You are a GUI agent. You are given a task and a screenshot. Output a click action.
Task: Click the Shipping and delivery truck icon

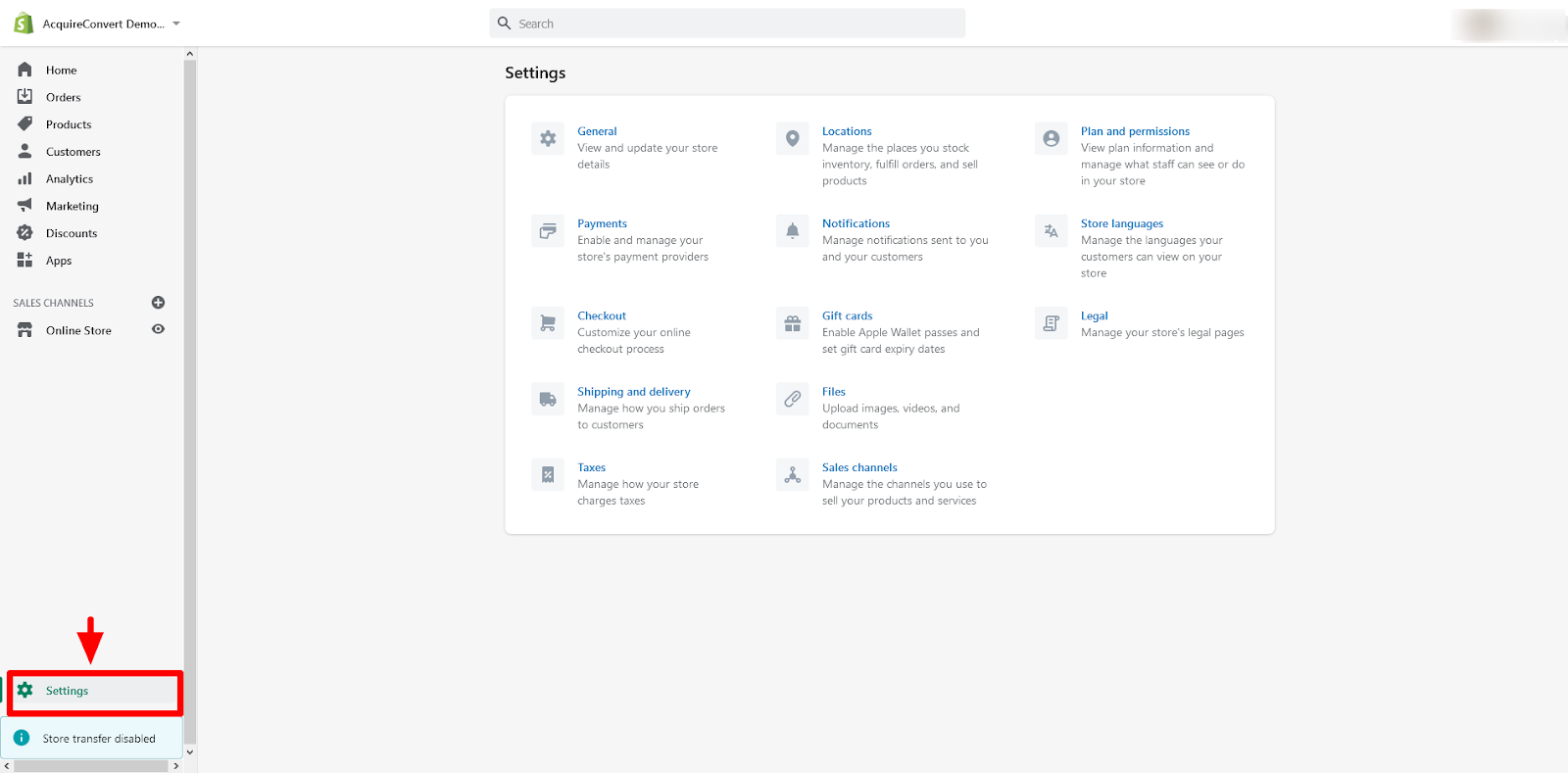(548, 399)
